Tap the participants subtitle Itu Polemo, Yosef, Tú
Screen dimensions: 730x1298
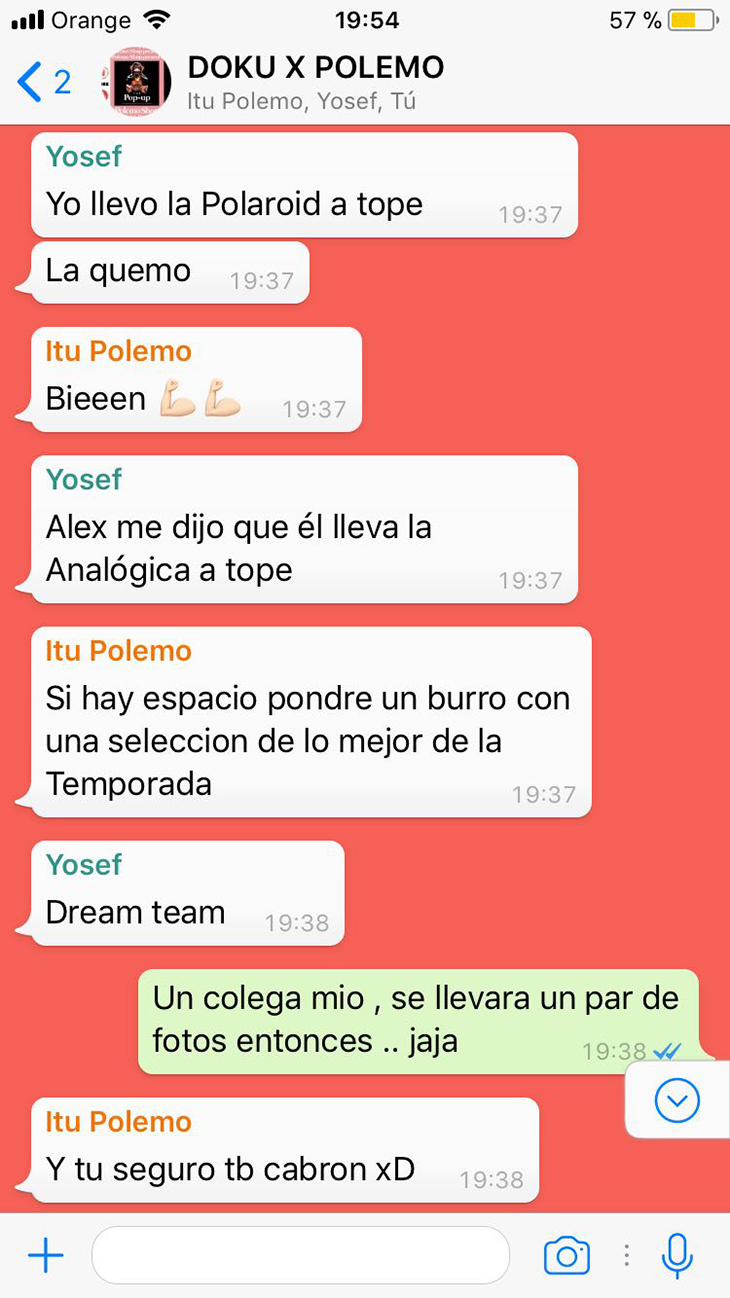coord(301,102)
